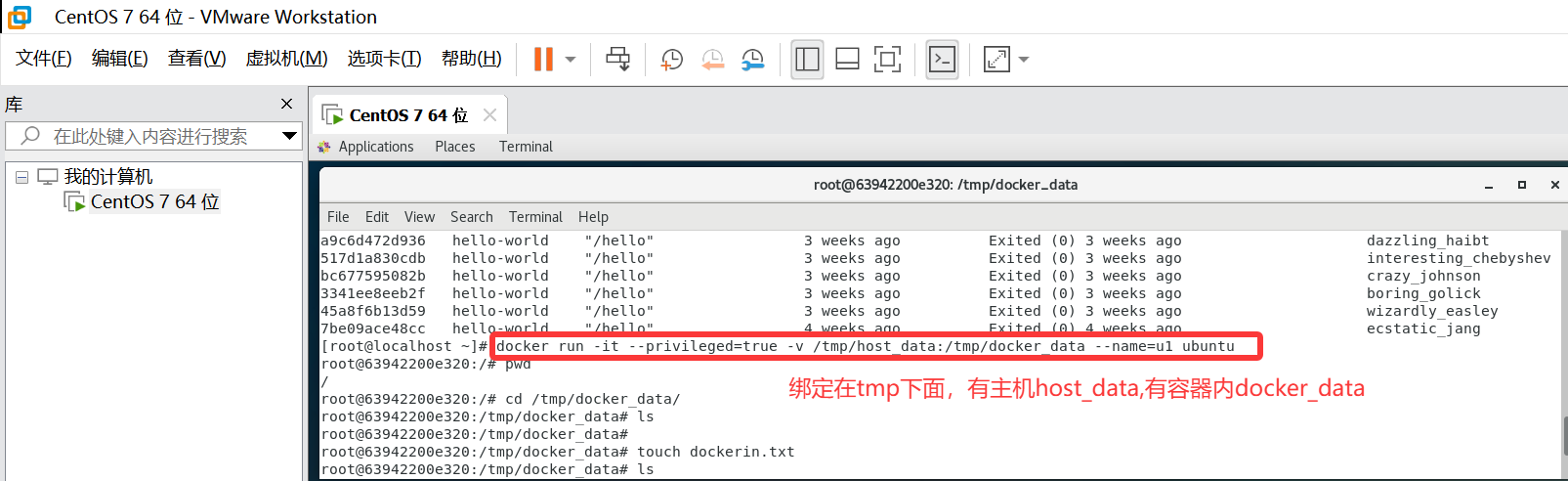Close the terminal window

coord(1555,185)
